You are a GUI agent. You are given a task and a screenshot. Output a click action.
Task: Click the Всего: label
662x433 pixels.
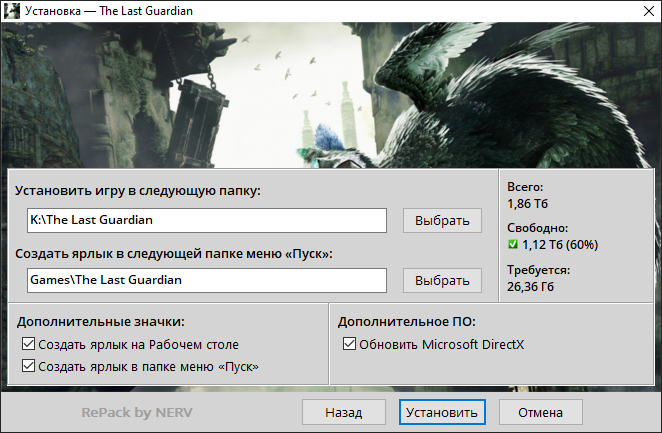pos(525,187)
